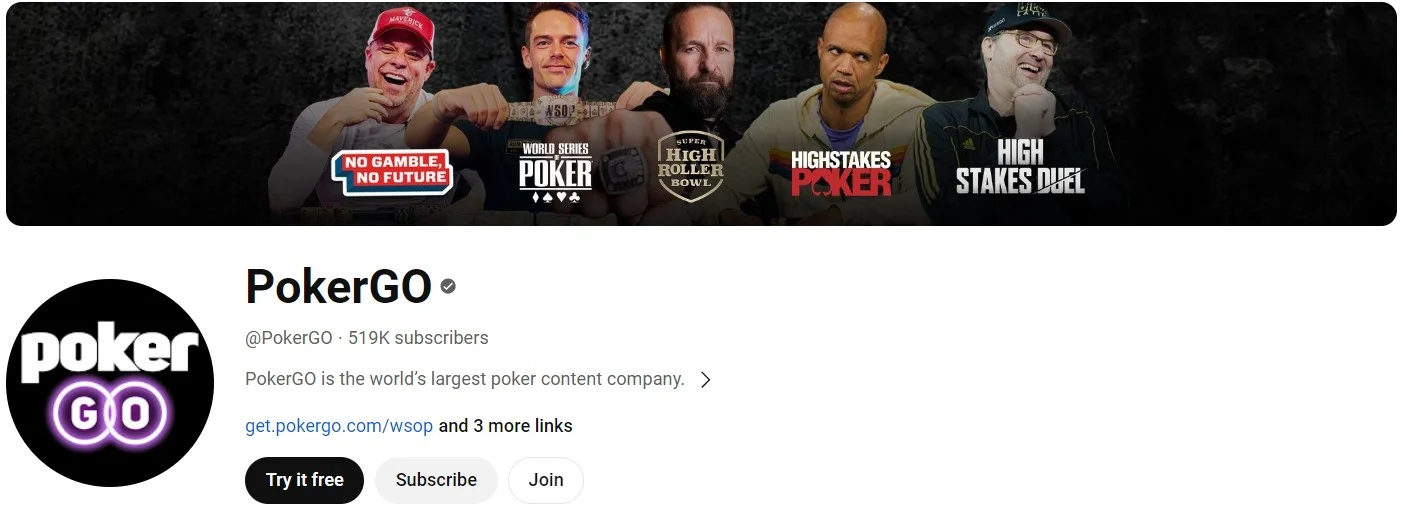
Task: Open the get.pokergo.com/wsop link
Action: pyautogui.click(x=339, y=426)
